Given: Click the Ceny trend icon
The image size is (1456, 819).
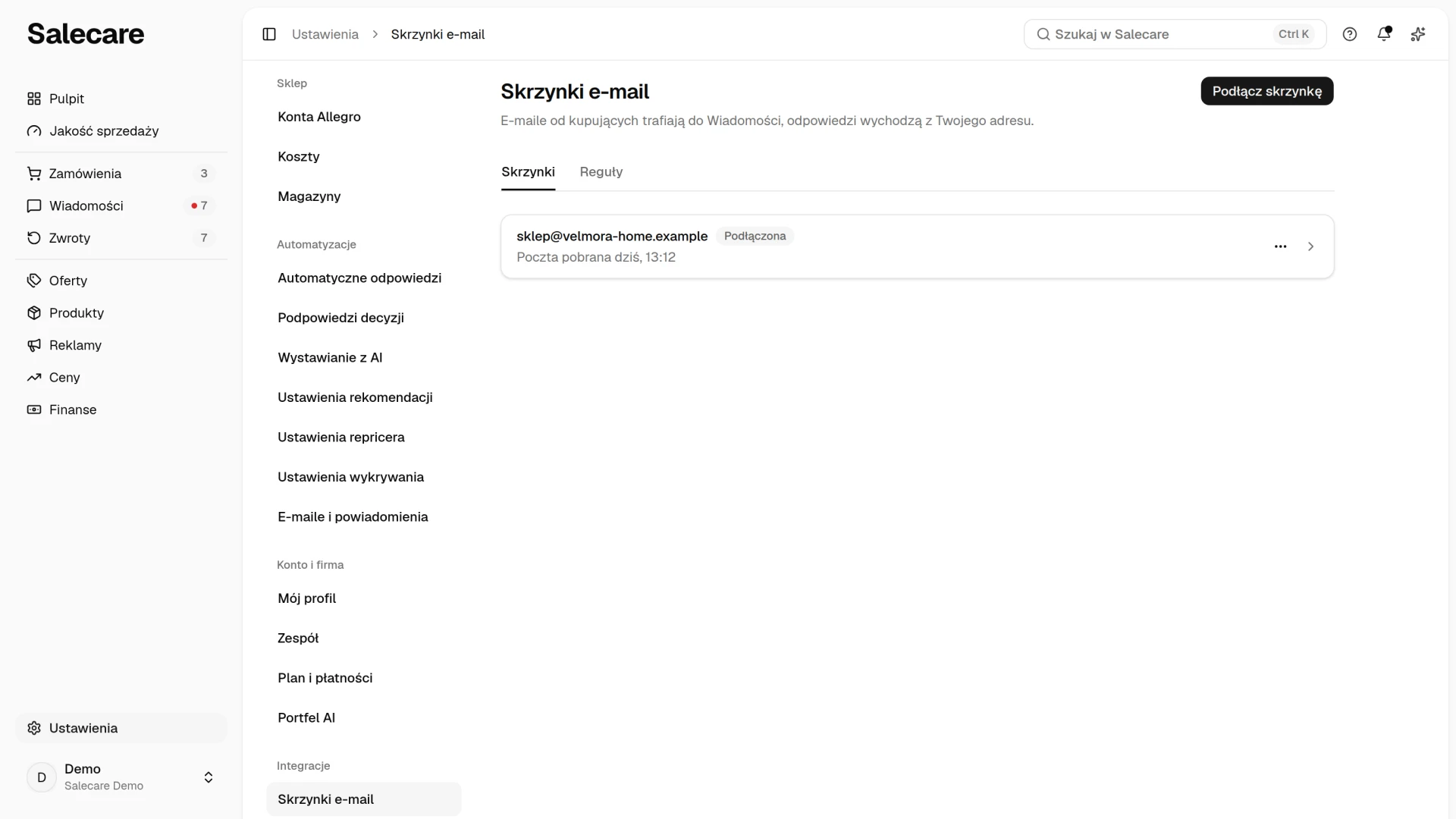Looking at the screenshot, I should tap(34, 378).
